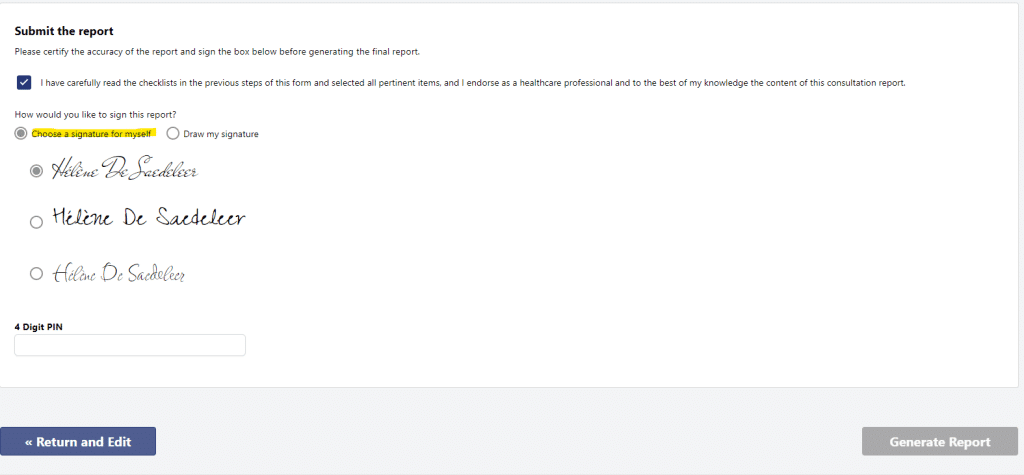Screen dimensions: 1024x475
Task: Click the "Submit the report" heading
Action: click(64, 31)
